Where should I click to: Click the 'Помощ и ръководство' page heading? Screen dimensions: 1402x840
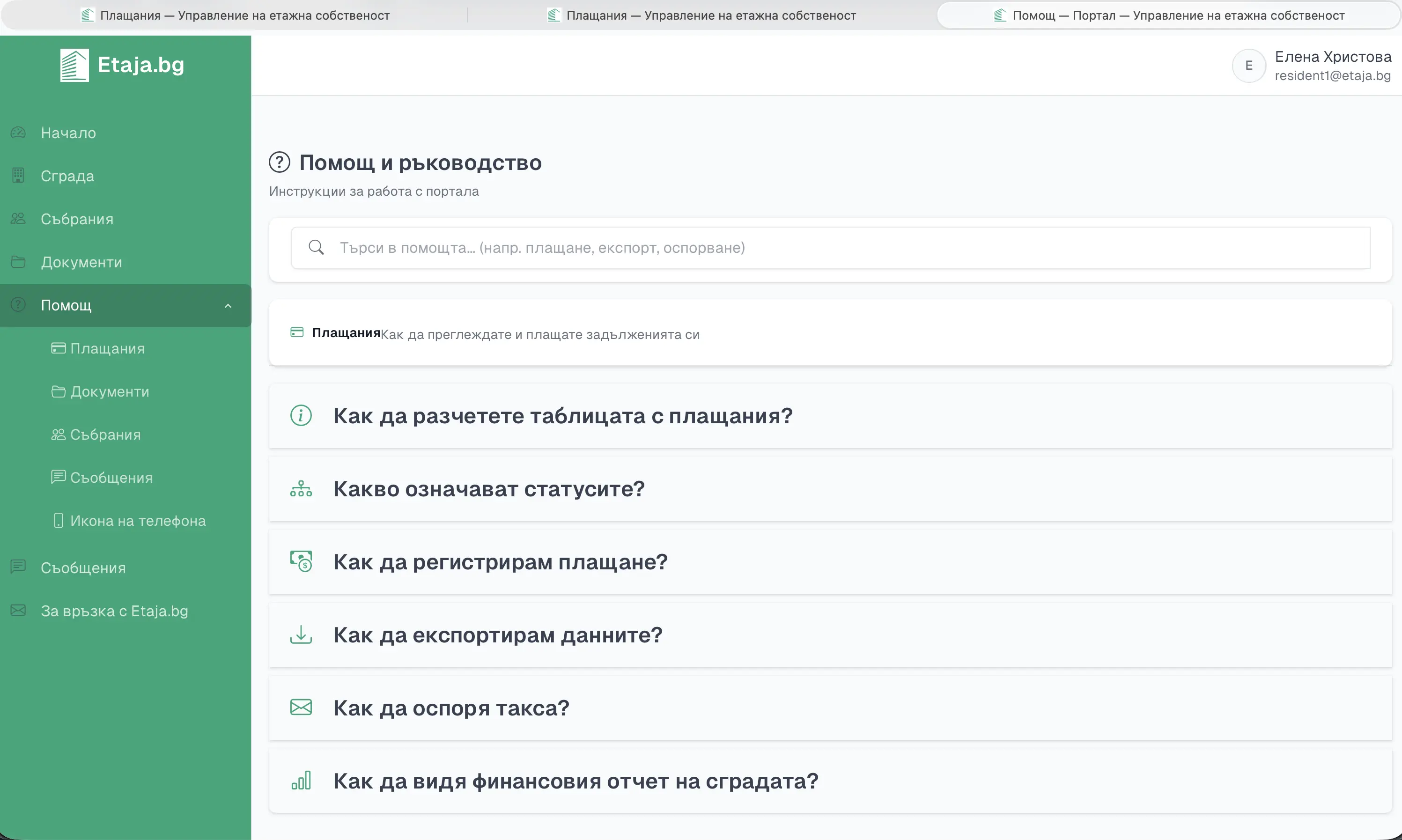tap(421, 162)
